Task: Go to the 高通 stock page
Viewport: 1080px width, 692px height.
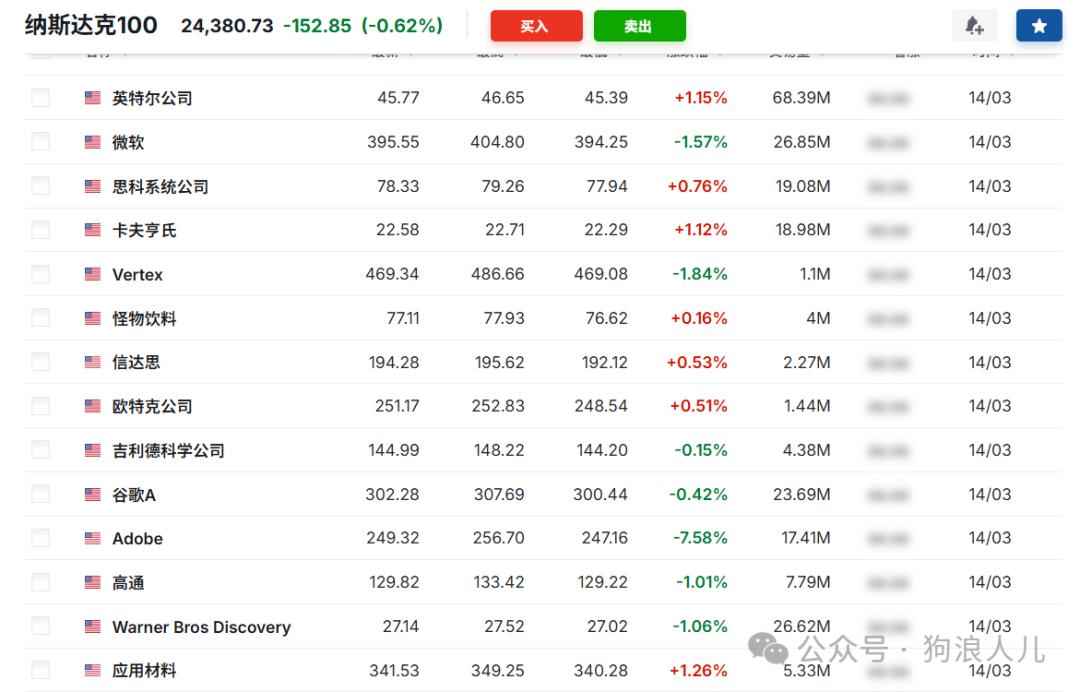Action: (x=128, y=583)
